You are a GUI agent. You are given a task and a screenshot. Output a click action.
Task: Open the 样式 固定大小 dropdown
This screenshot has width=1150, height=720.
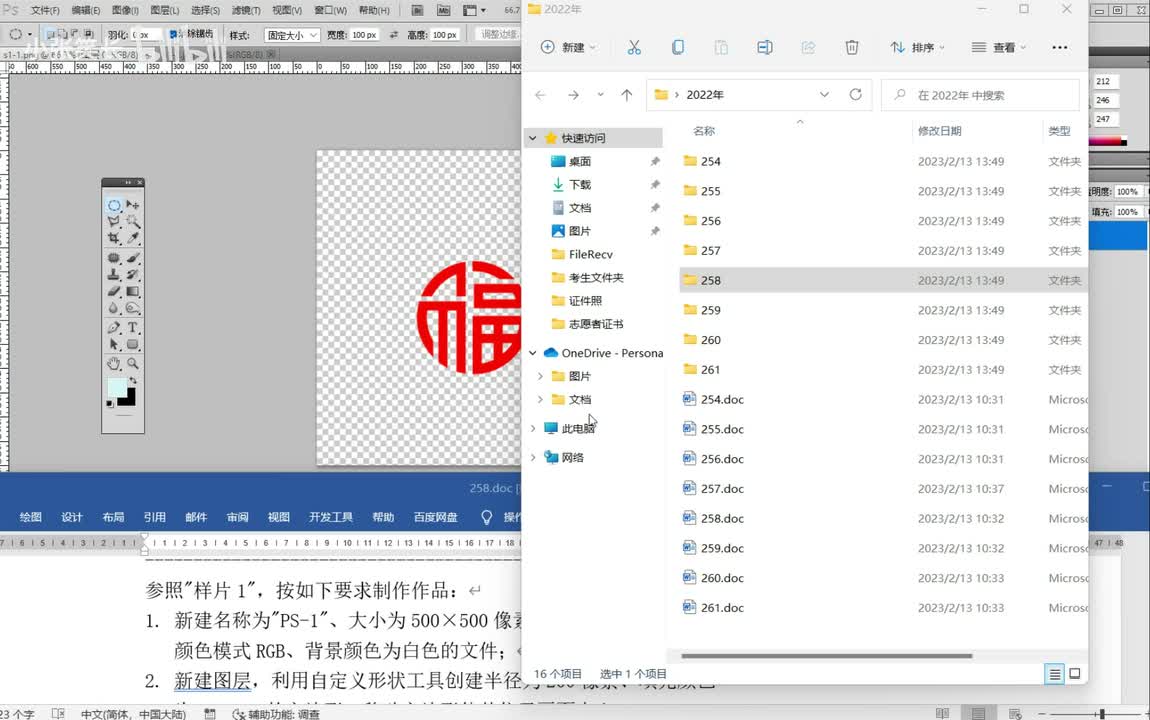(x=292, y=35)
